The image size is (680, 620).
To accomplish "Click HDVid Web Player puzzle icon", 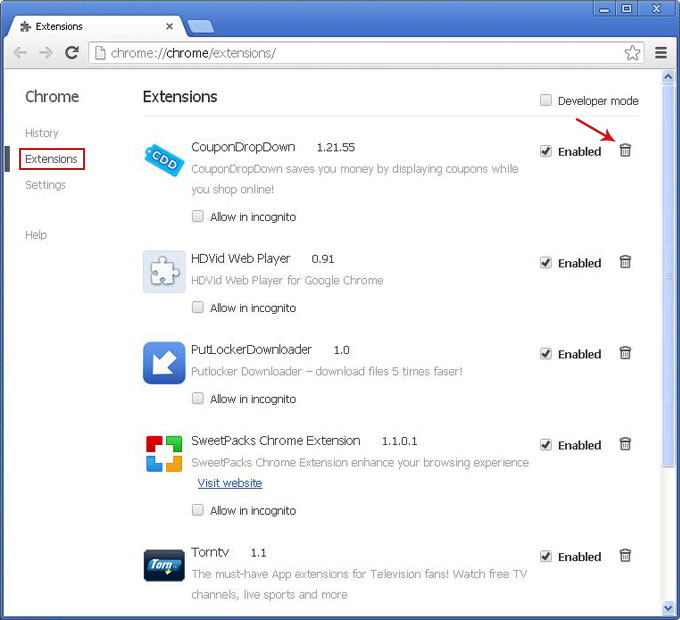I will 164,271.
